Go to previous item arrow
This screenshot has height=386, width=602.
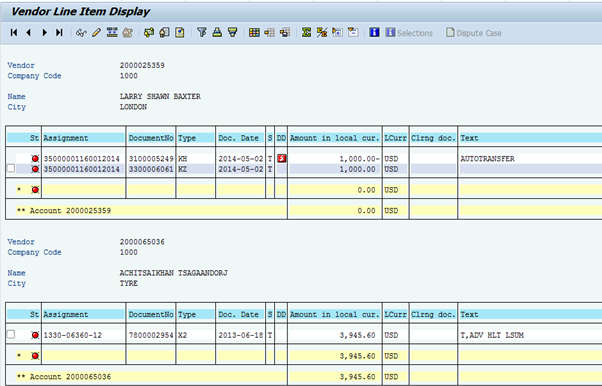tap(29, 33)
